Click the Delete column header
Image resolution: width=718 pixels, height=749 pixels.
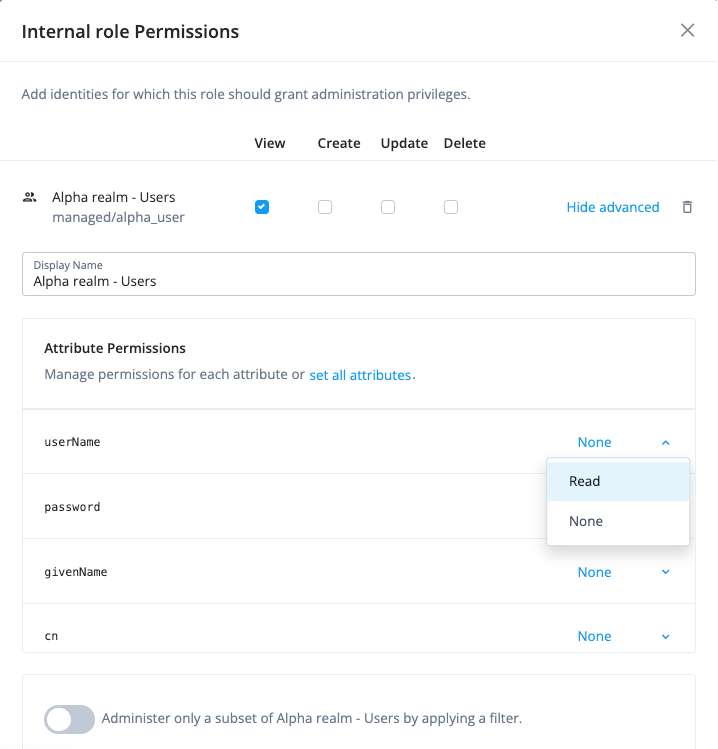point(464,143)
